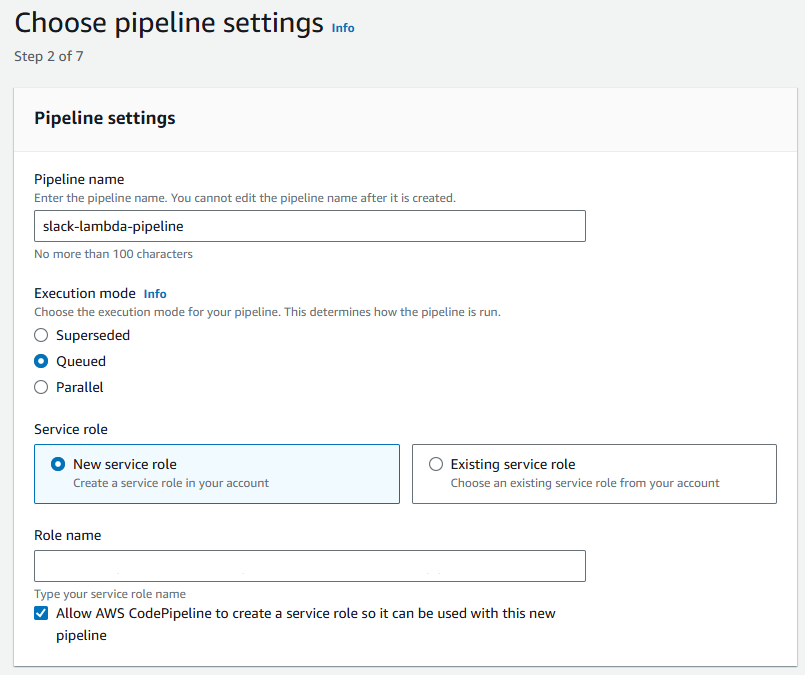The width and height of the screenshot is (805, 675).
Task: Click "Create a service role in your account" text
Action: click(x=171, y=483)
